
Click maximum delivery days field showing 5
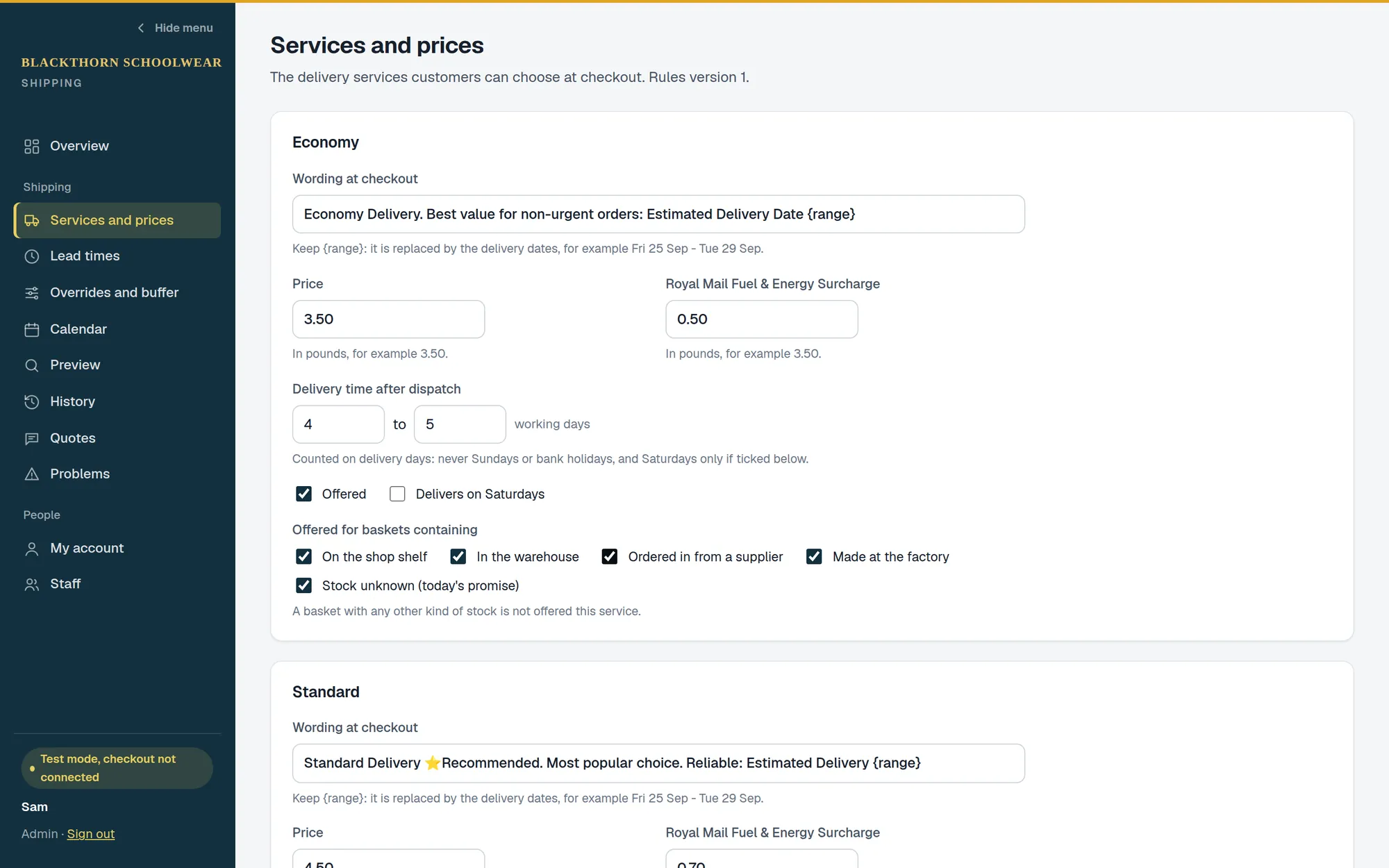(460, 424)
